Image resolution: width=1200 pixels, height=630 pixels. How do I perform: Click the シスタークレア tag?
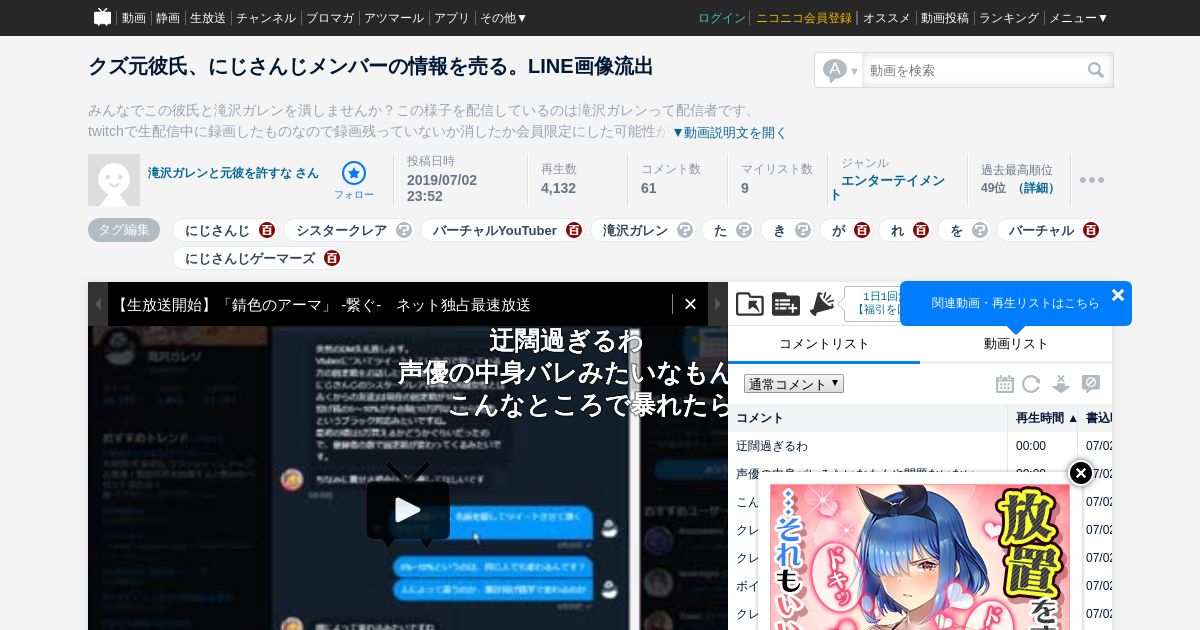[x=341, y=230]
